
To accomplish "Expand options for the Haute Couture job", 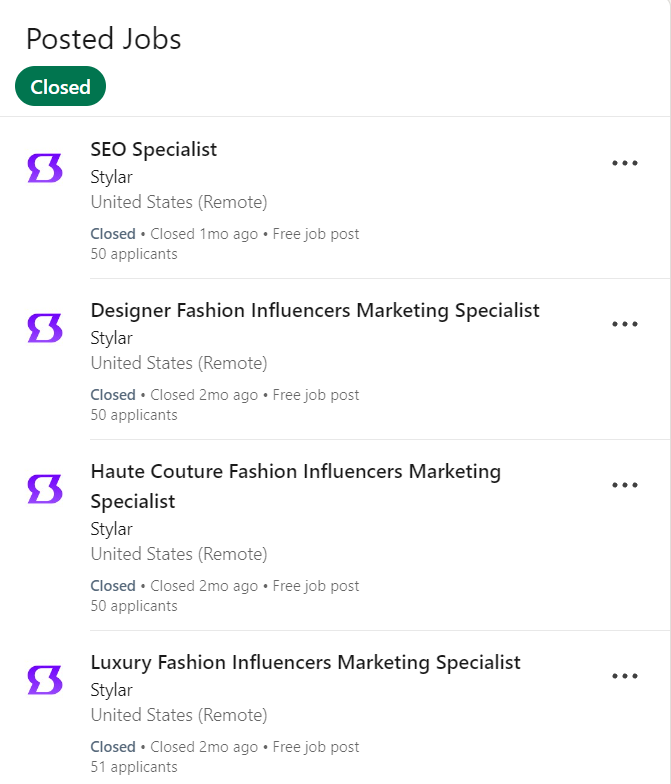I will [x=624, y=485].
